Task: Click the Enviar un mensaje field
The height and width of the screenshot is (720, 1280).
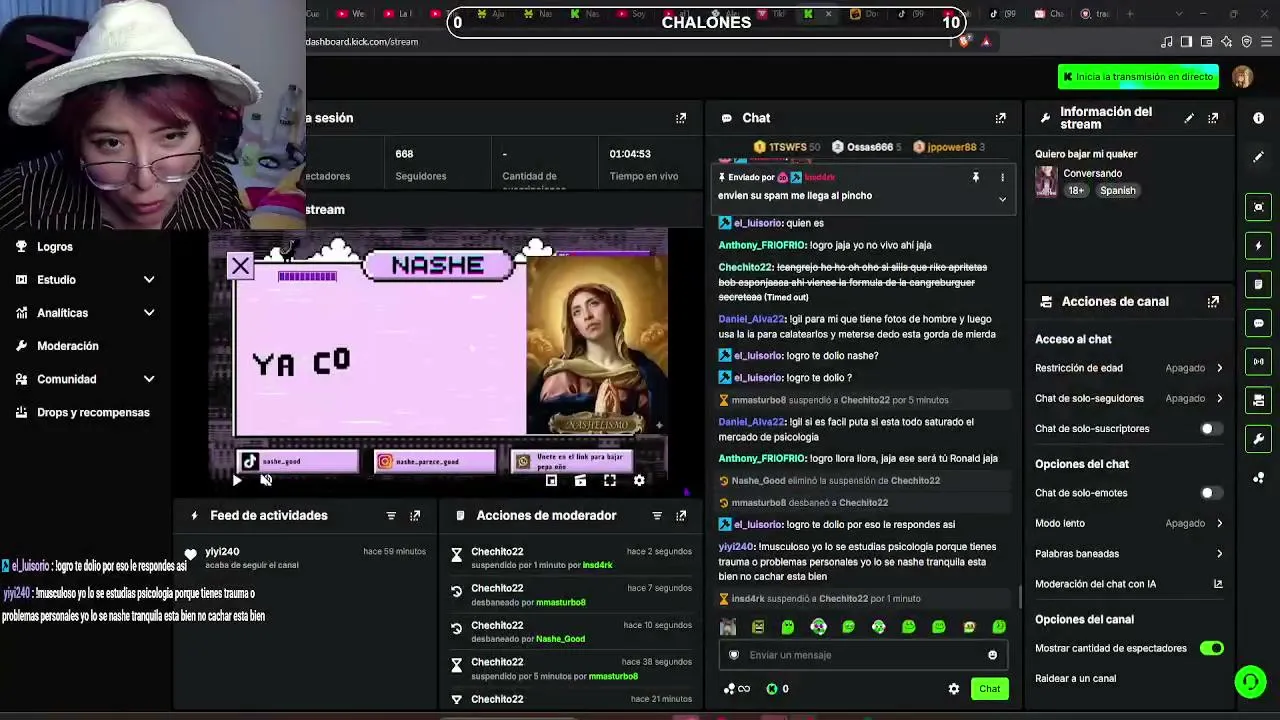Action: pos(862,655)
